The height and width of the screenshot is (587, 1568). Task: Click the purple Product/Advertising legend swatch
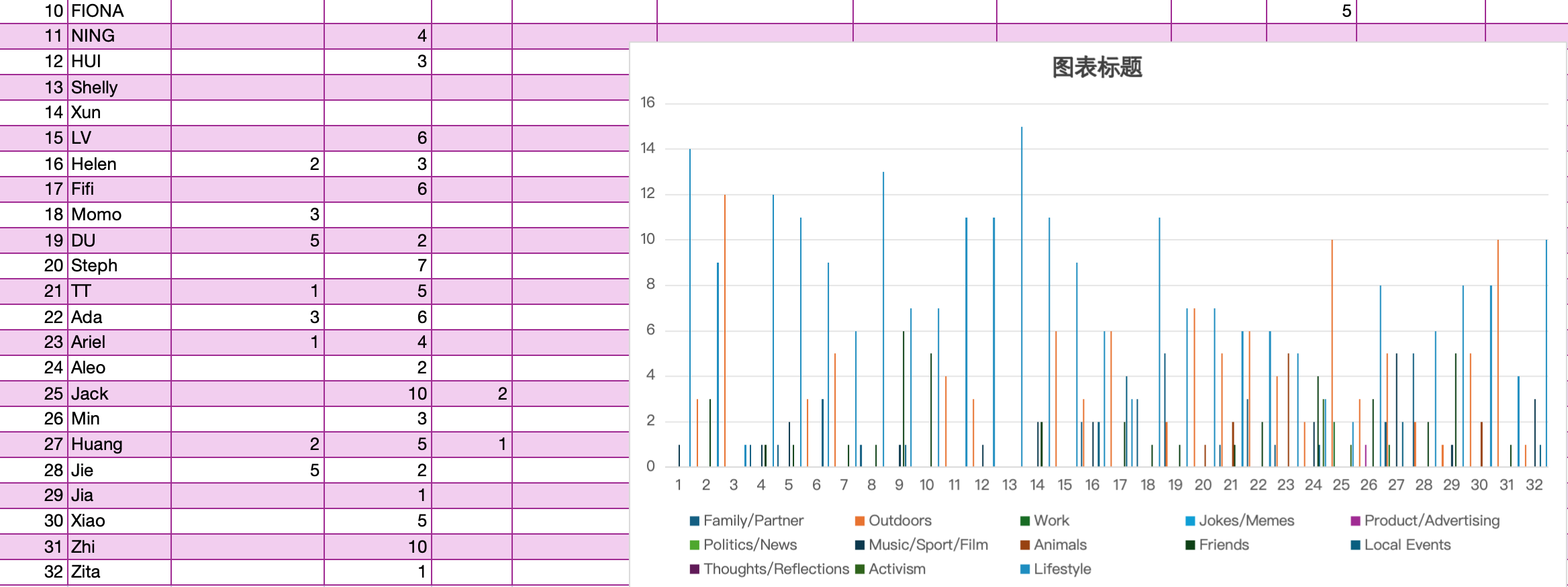1355,521
